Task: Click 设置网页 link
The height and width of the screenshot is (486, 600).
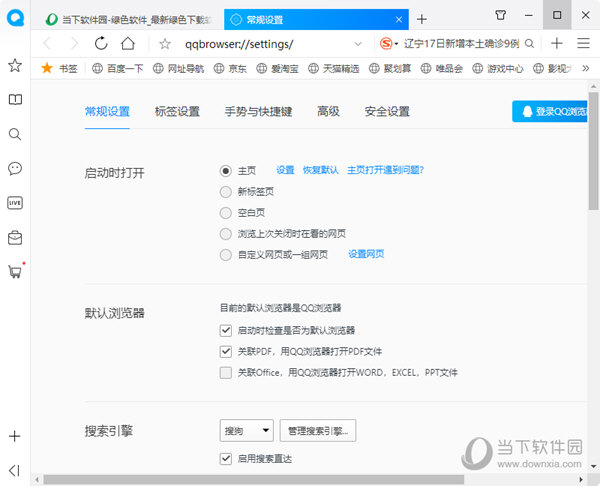Action: coord(366,254)
